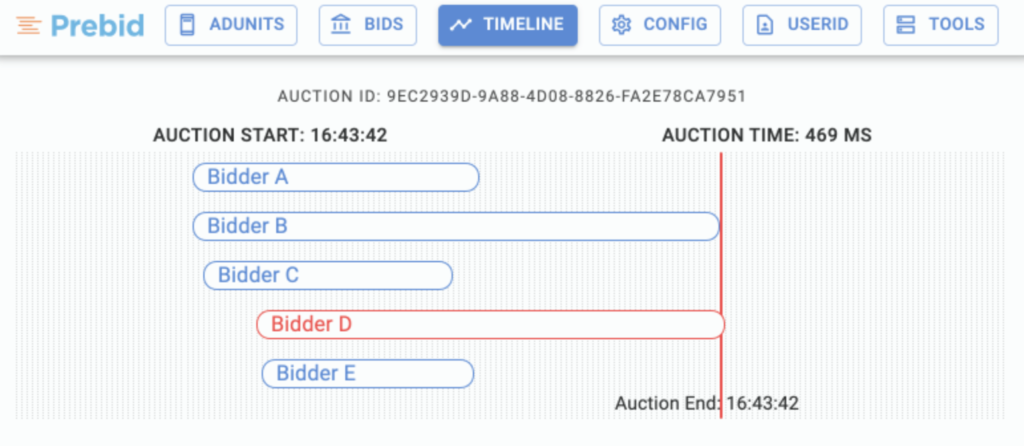Go to the CONFIG tab
This screenshot has width=1024, height=446.
[x=674, y=25]
